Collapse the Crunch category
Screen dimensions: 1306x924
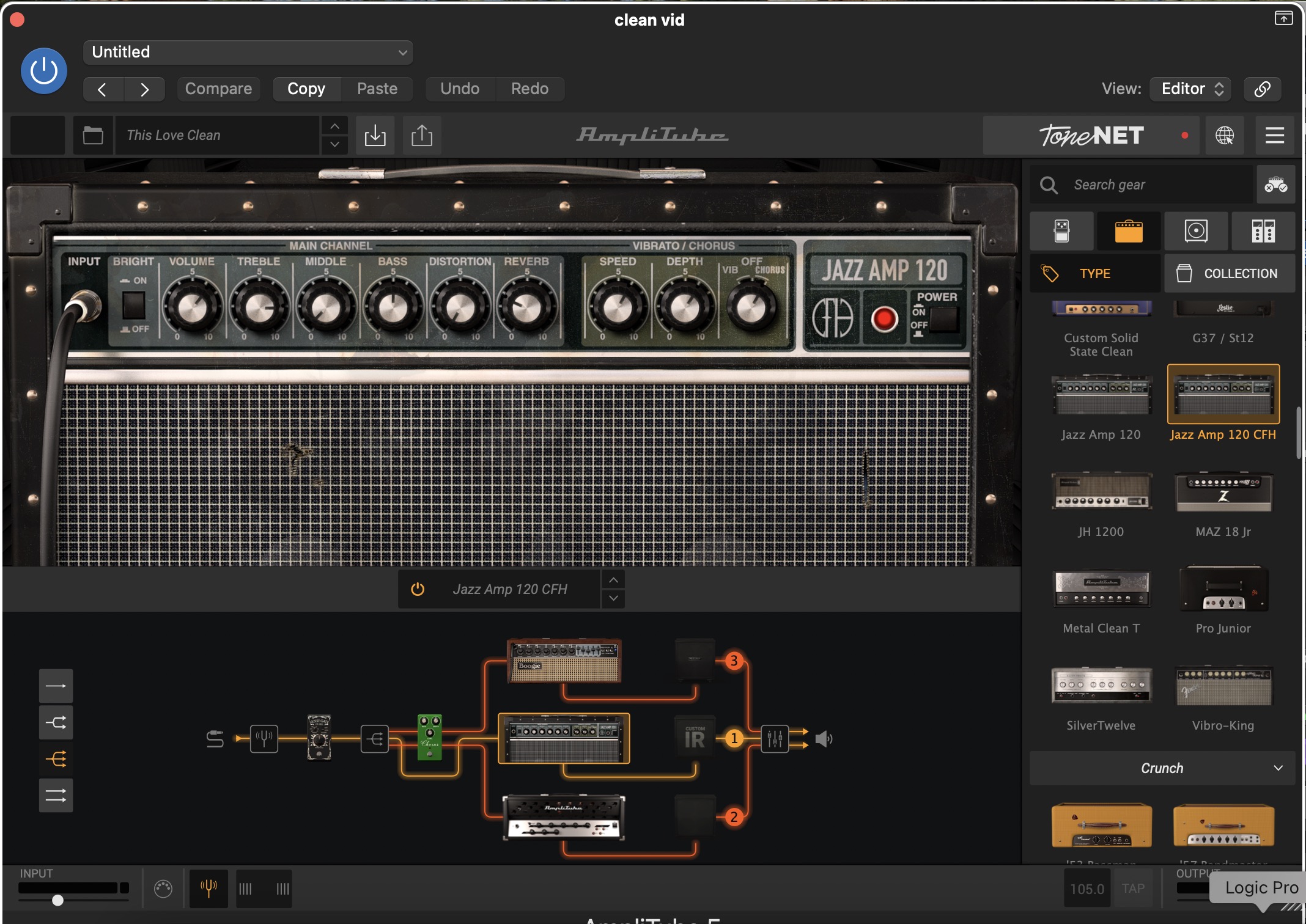pyautogui.click(x=1162, y=768)
